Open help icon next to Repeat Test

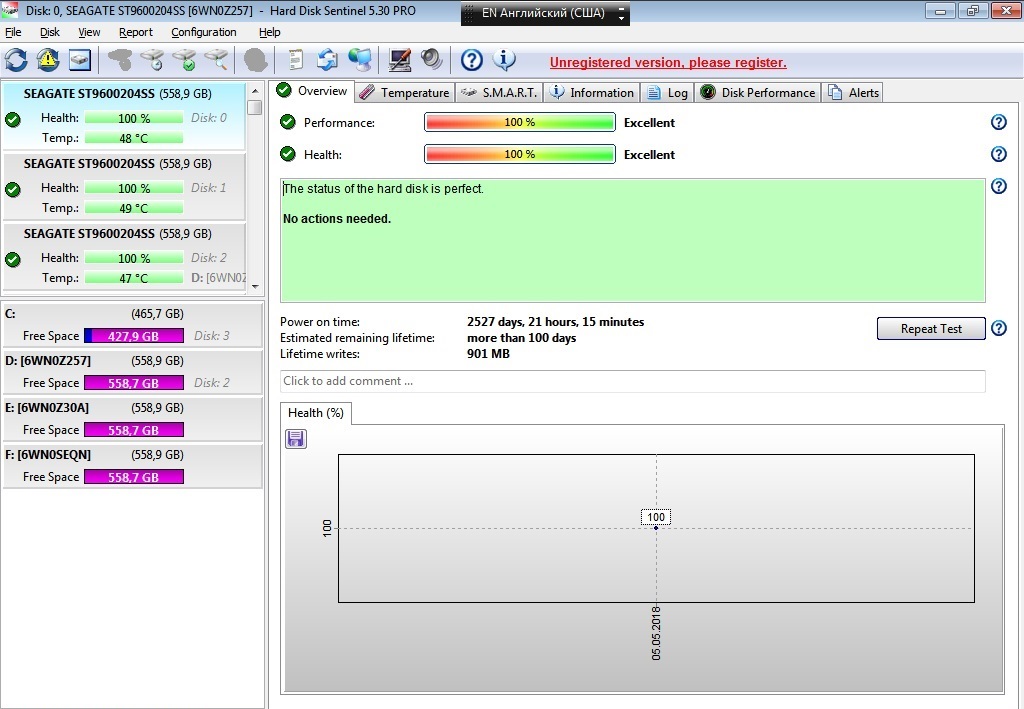tap(999, 328)
